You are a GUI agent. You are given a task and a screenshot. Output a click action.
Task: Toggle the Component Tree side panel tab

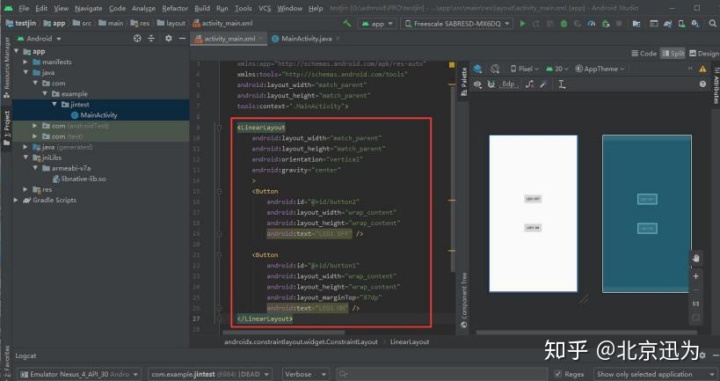pyautogui.click(x=464, y=300)
